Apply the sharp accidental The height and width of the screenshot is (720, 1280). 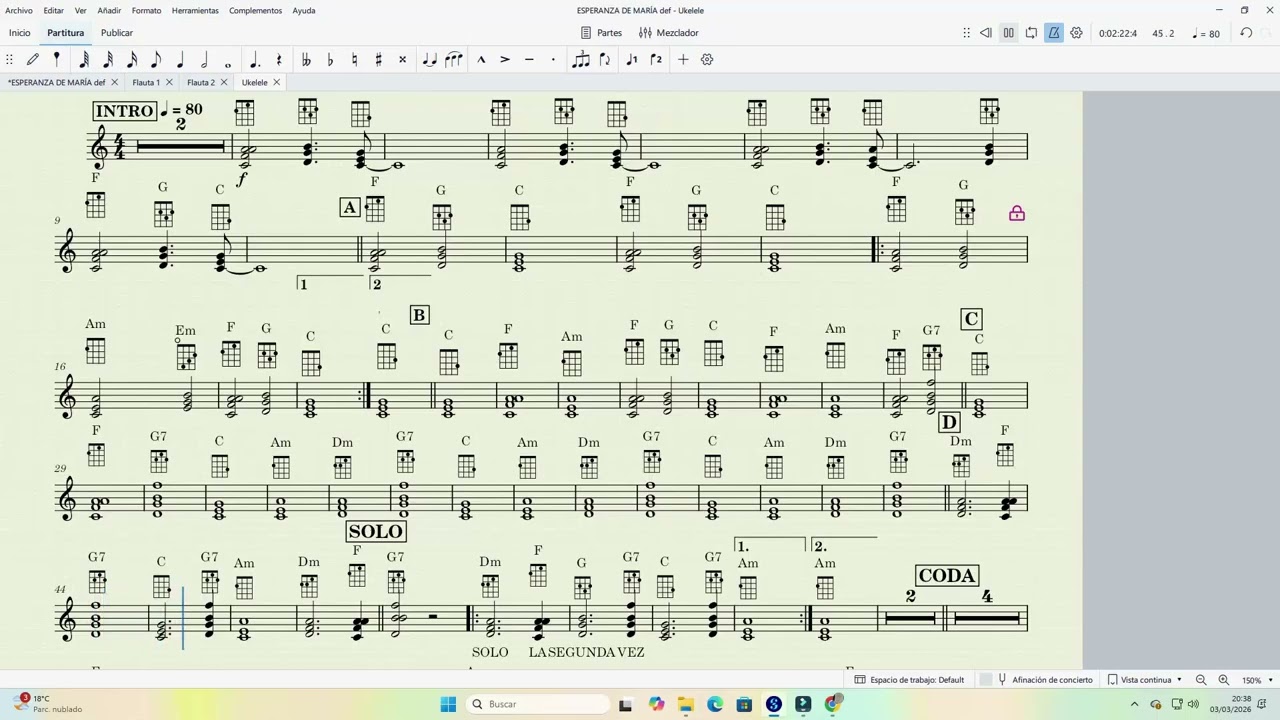378,60
